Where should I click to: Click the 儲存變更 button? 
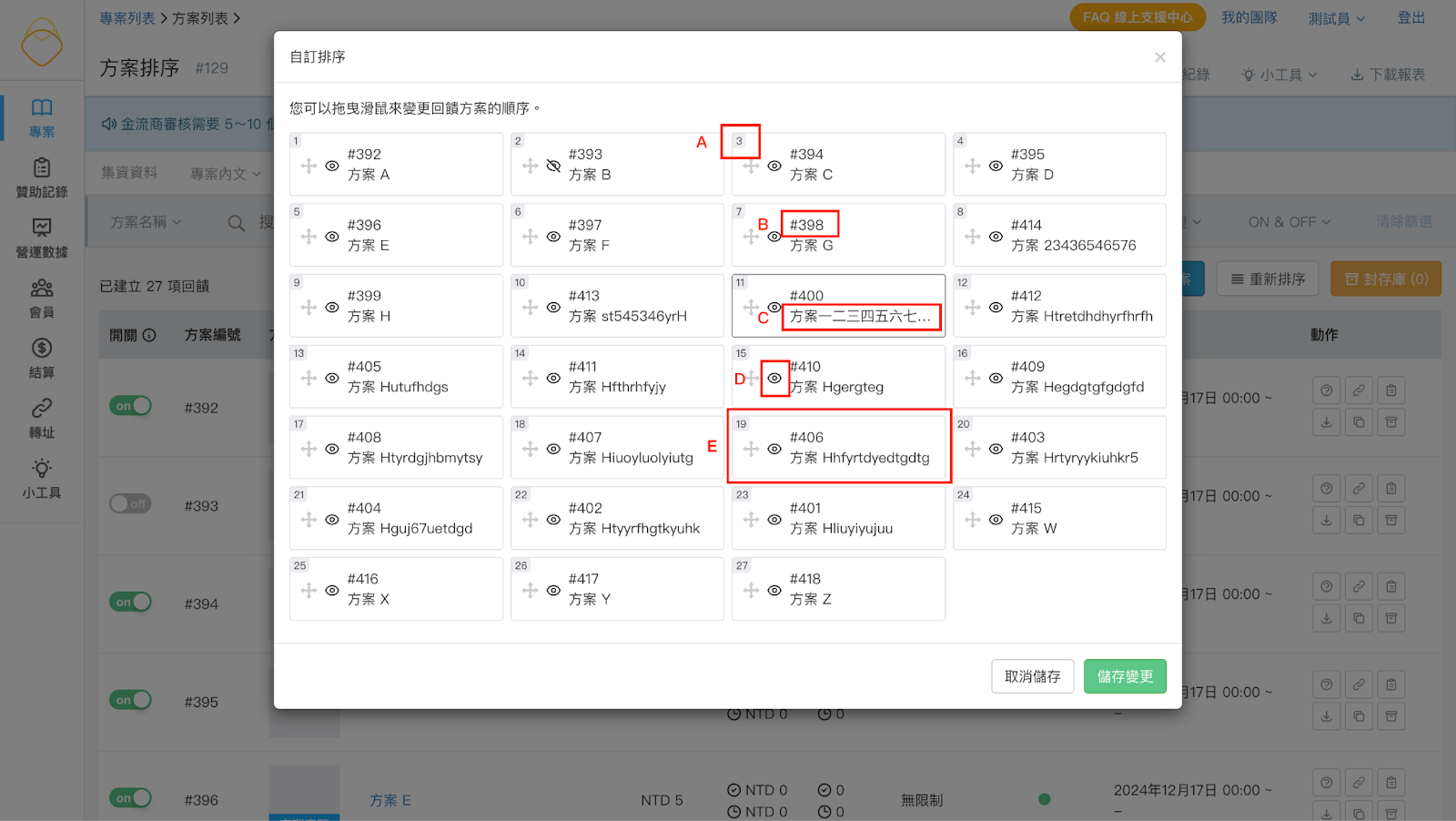[1125, 676]
